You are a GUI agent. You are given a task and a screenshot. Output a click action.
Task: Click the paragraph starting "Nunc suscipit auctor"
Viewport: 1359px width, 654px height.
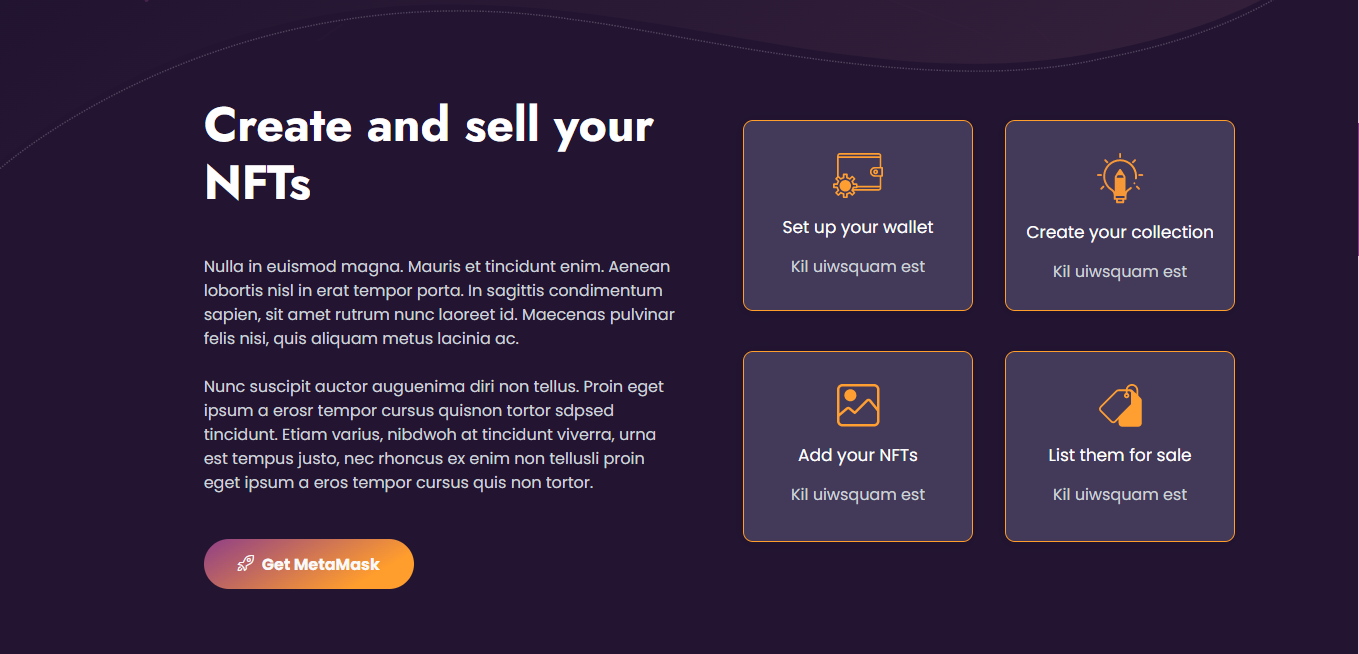point(434,434)
